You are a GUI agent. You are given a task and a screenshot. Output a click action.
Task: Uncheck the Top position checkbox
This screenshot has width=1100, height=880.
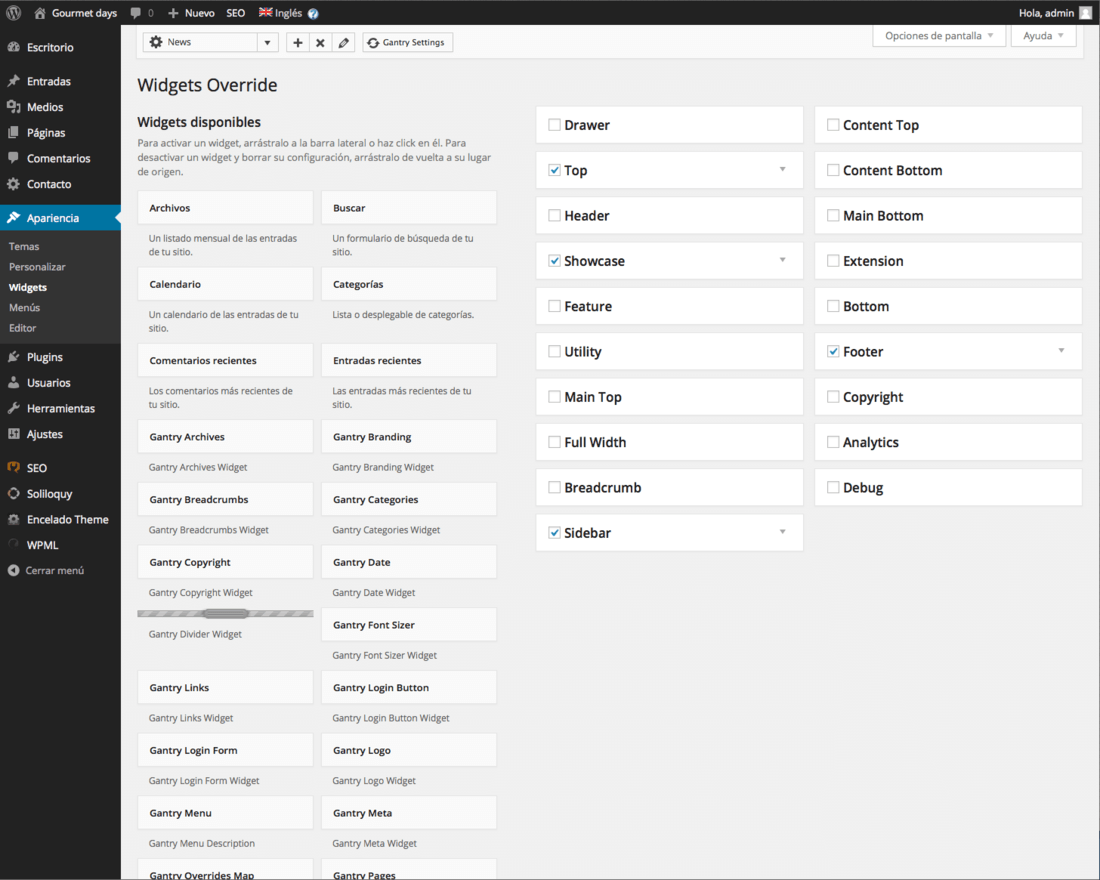click(x=554, y=170)
